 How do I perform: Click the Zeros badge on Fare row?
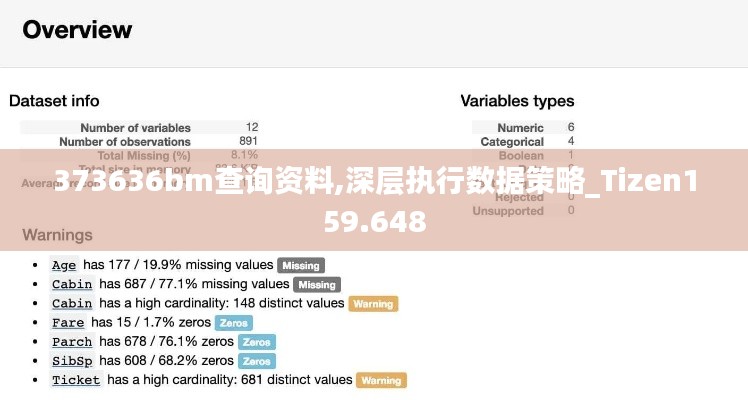[234, 323]
